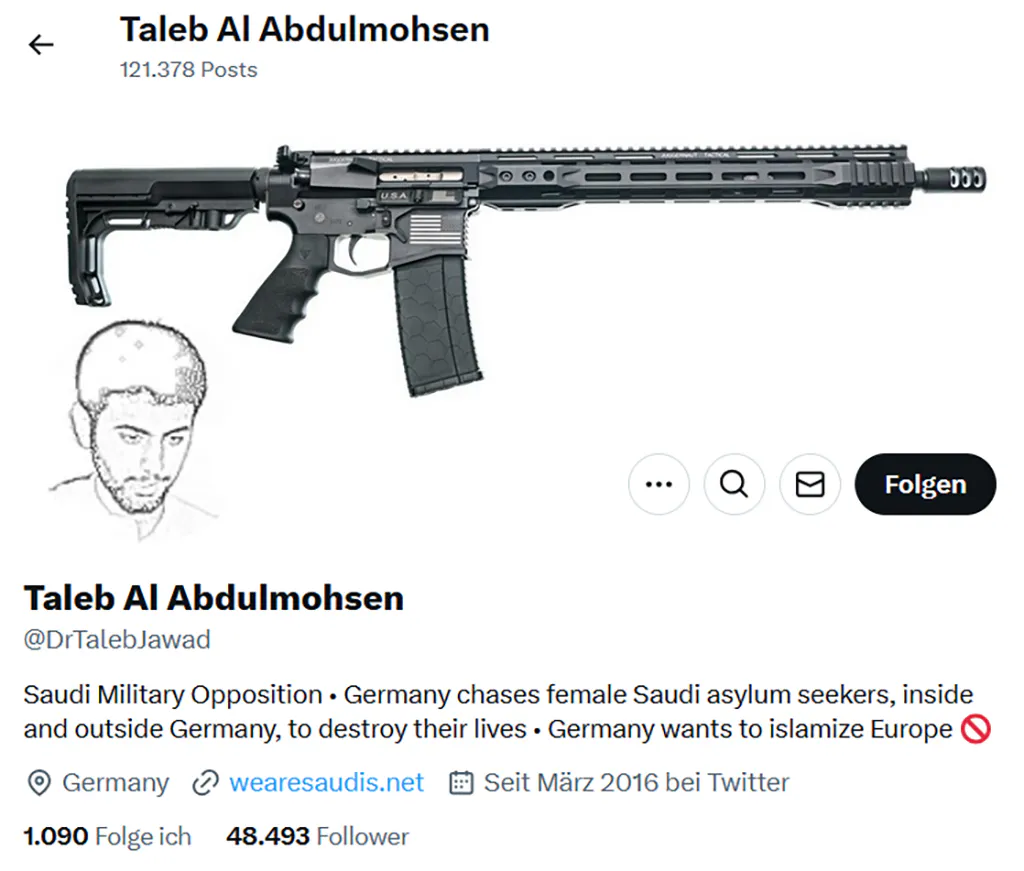
Task: View the 48.493 Follower list
Action: (317, 836)
